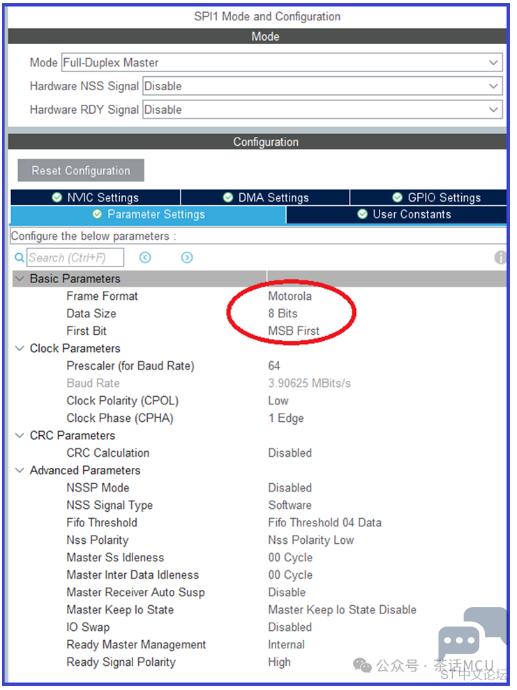Screen dimensions: 517x690
Task: Click the IO Swap label
Action: [x=88, y=628]
